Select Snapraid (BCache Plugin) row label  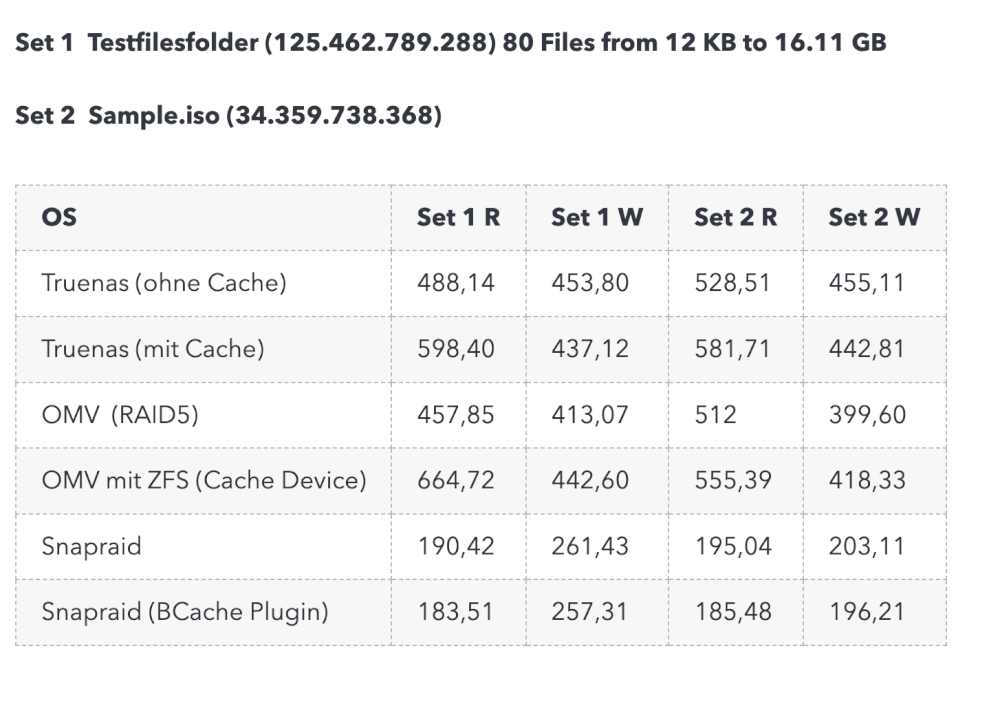[185, 612]
